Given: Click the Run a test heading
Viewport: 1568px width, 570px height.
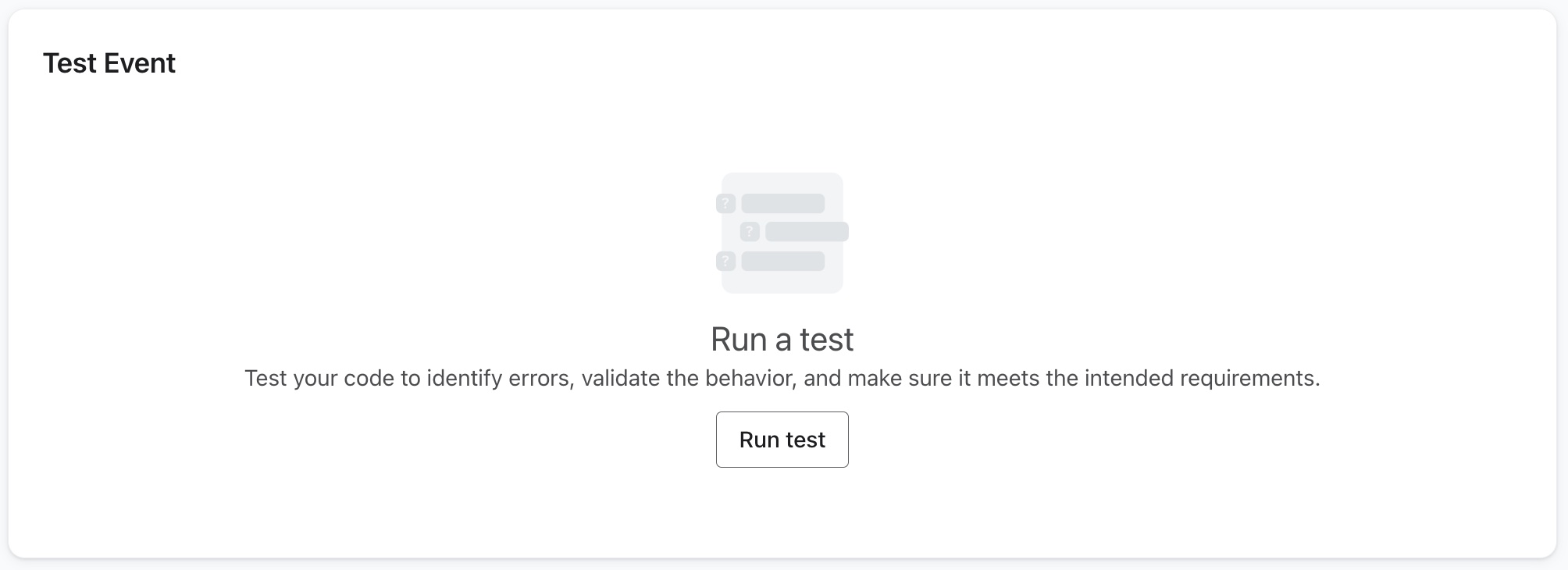Looking at the screenshot, I should (x=782, y=339).
